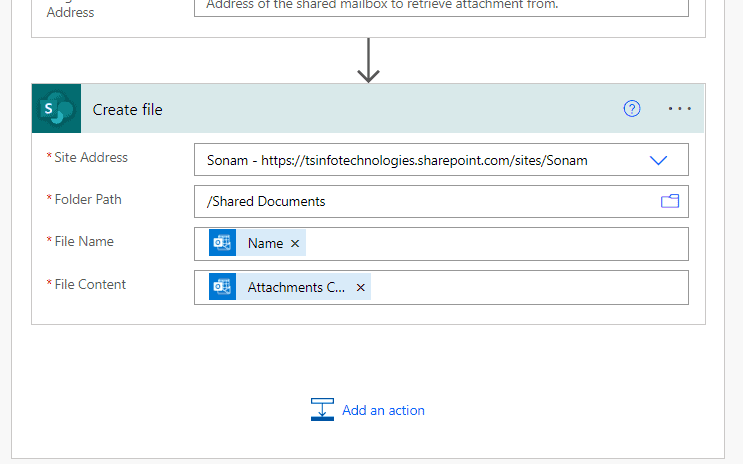Click the Site Address label

(91, 157)
